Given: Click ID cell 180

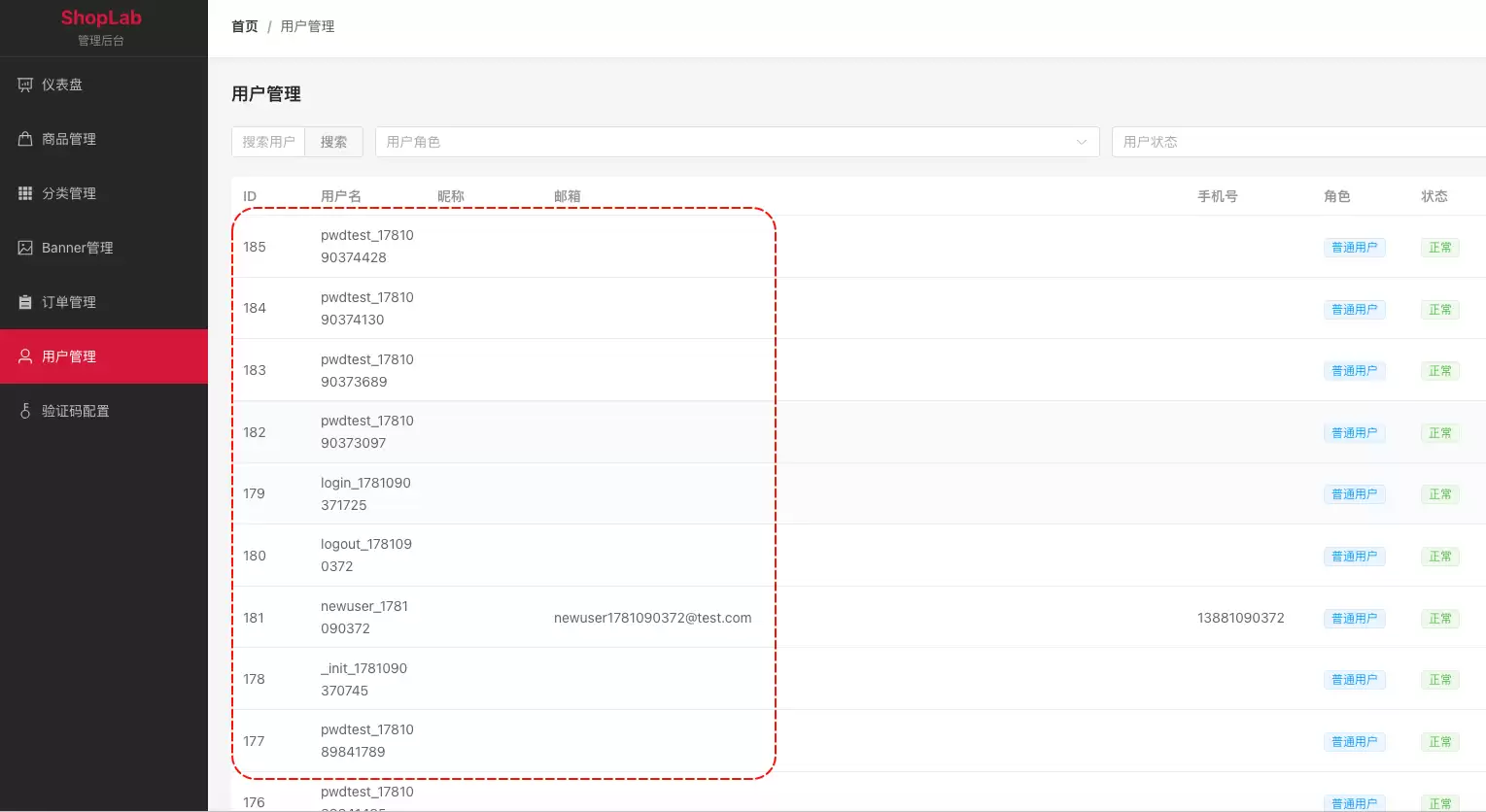Looking at the screenshot, I should (255, 556).
